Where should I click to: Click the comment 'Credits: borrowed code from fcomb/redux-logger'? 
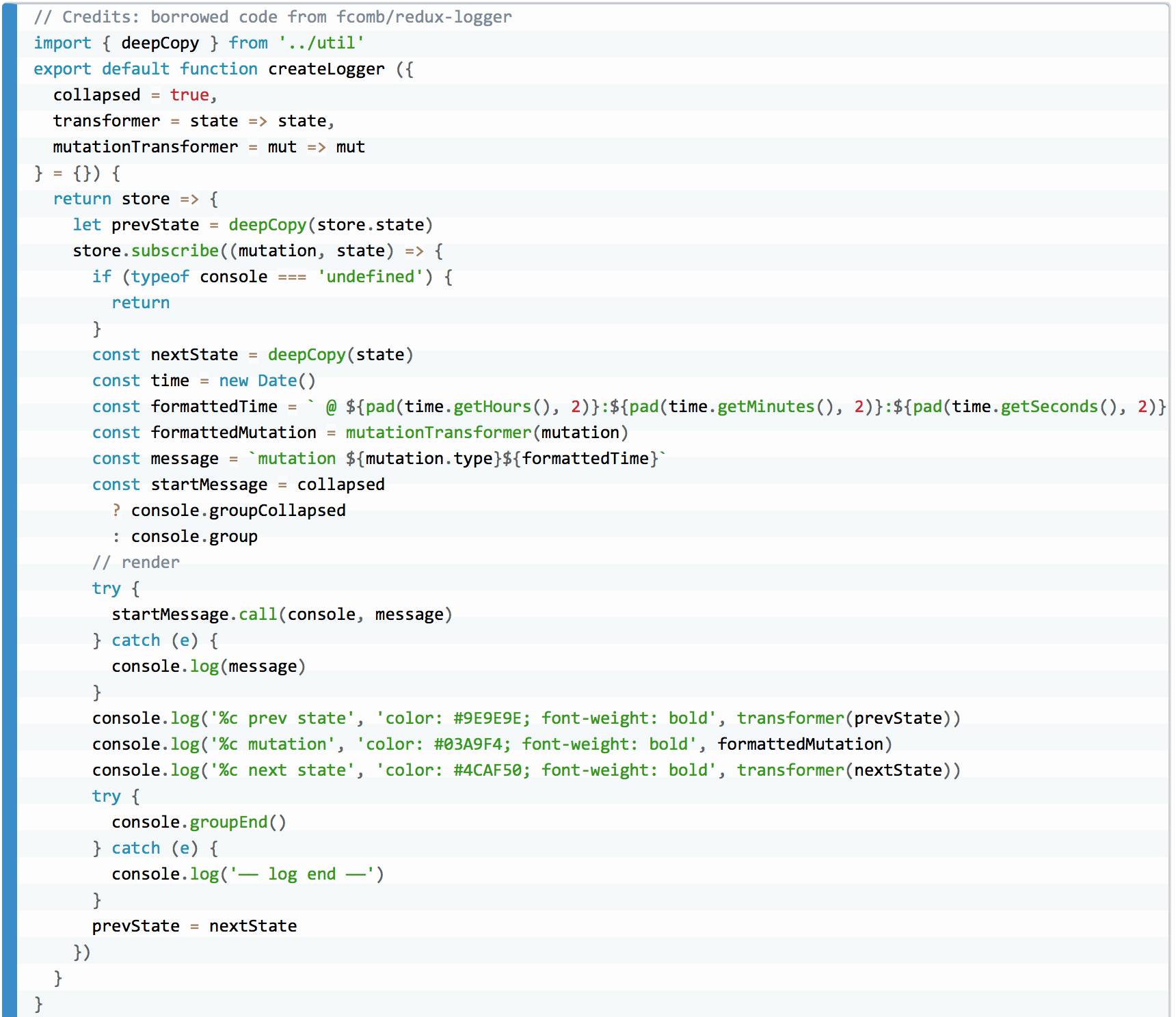273,17
